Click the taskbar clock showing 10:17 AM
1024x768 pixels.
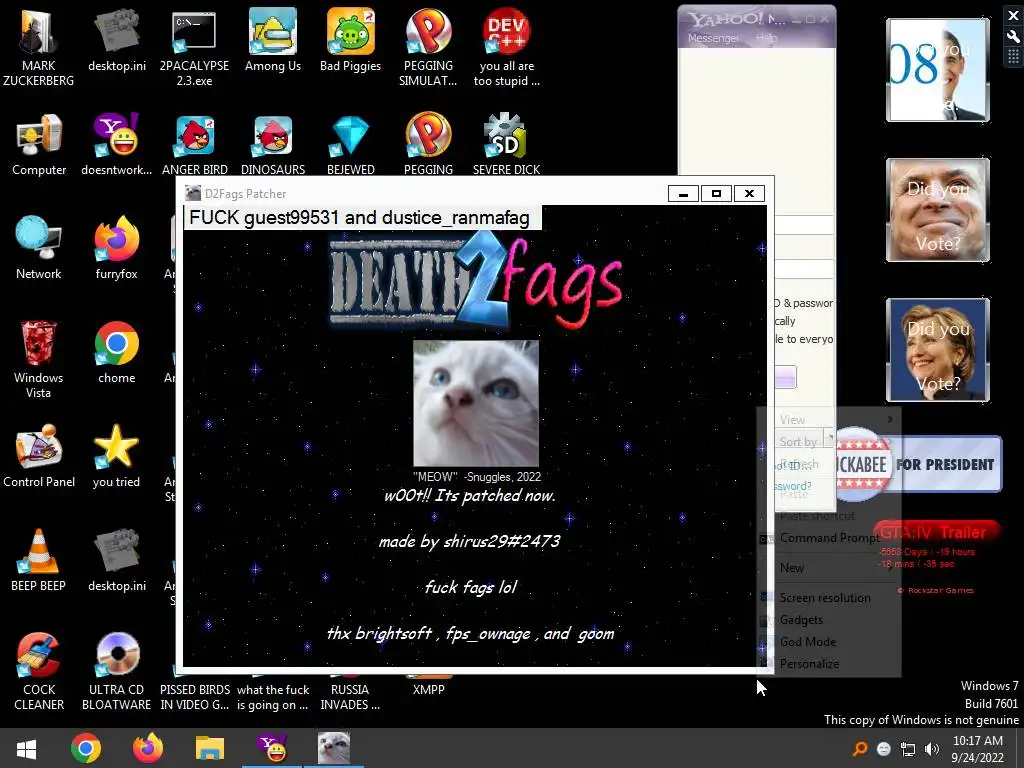pyautogui.click(x=978, y=749)
